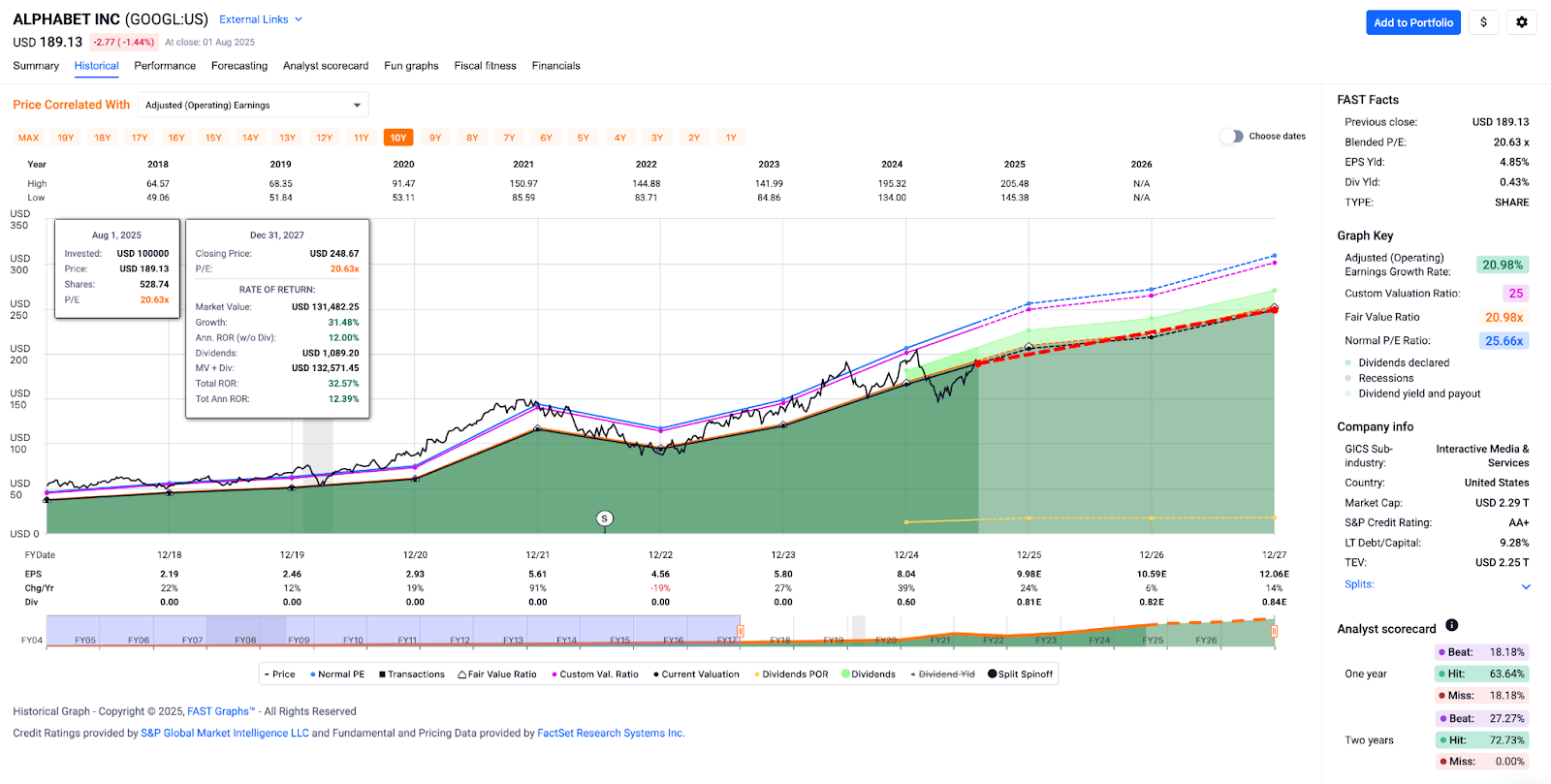Viewport: 1551px width, 784px height.
Task: Enable the struck-through Dividend Yld legend item
Action: pyautogui.click(x=942, y=674)
